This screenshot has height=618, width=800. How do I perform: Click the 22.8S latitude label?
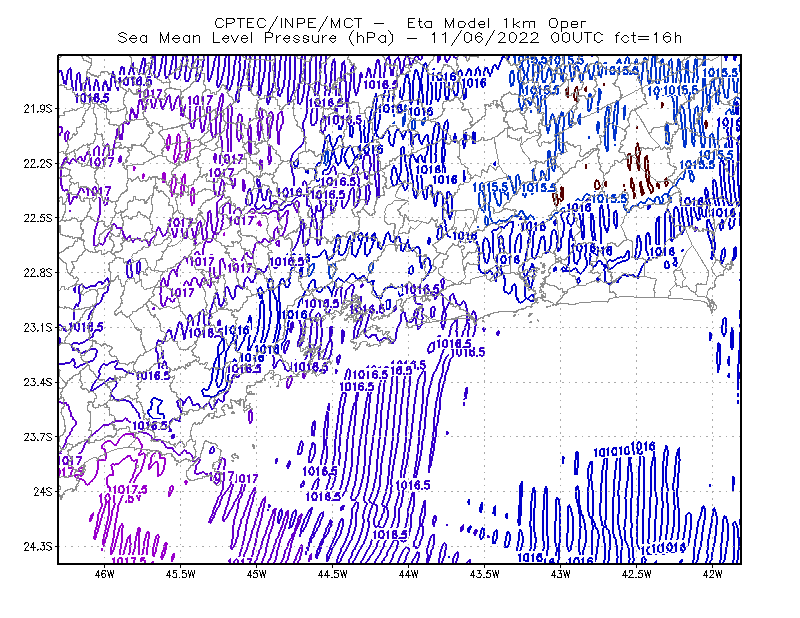[38, 273]
